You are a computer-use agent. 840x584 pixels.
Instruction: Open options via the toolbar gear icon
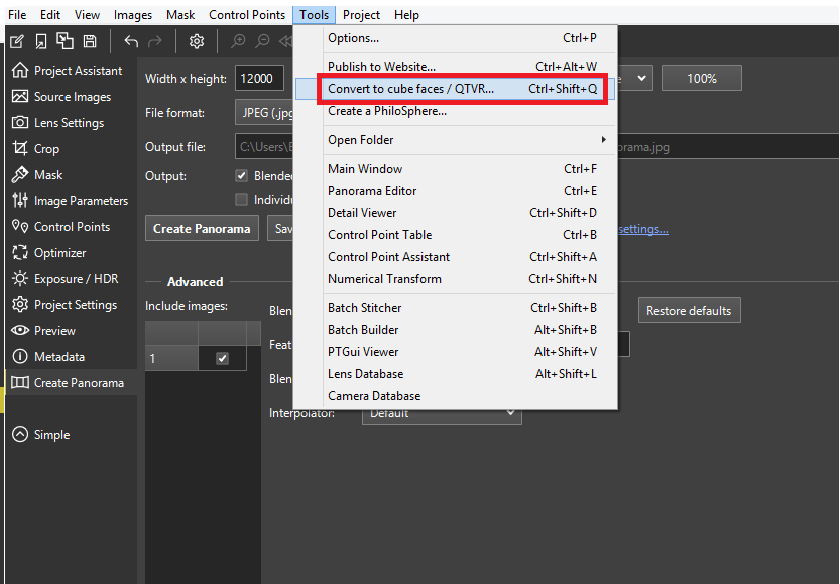click(x=197, y=41)
